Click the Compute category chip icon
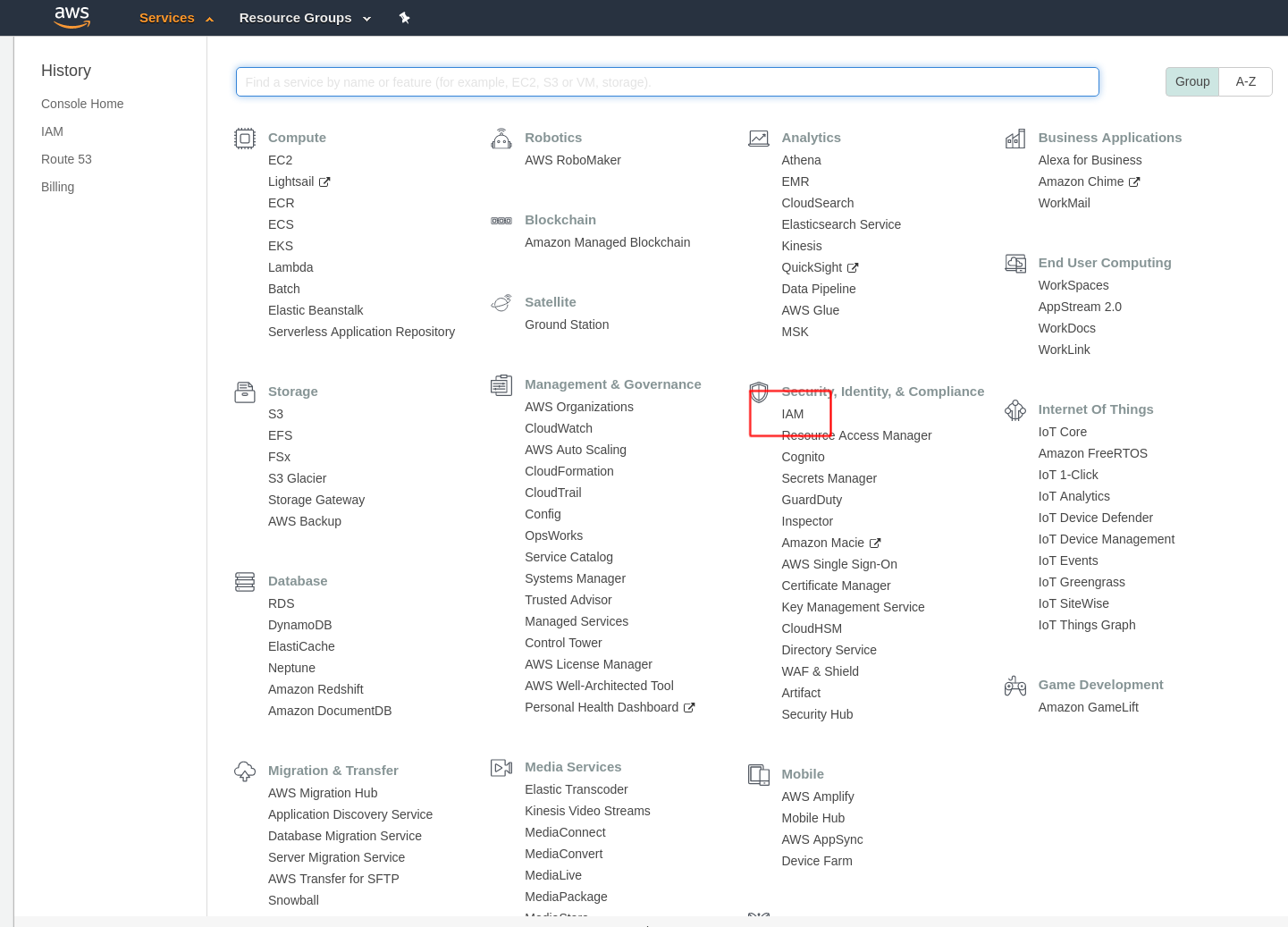Image resolution: width=1288 pixels, height=927 pixels. point(245,139)
